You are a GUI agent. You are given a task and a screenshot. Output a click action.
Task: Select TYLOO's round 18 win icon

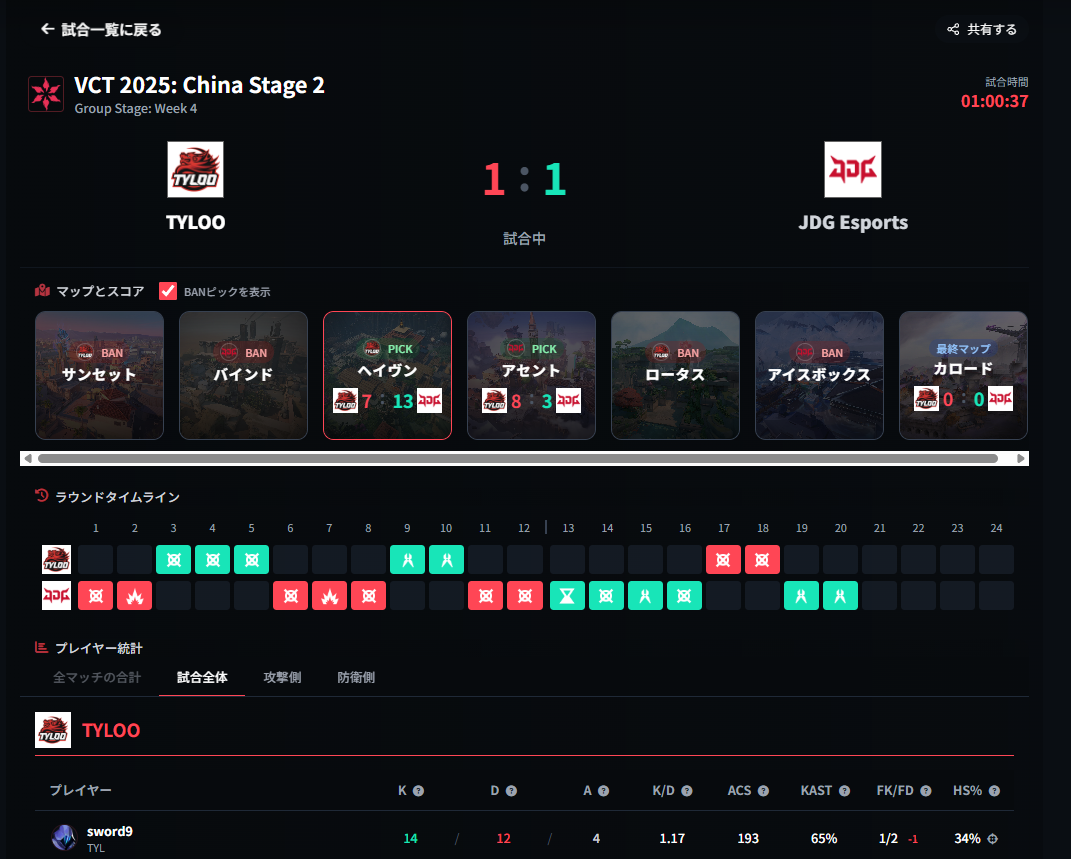[x=762, y=560]
